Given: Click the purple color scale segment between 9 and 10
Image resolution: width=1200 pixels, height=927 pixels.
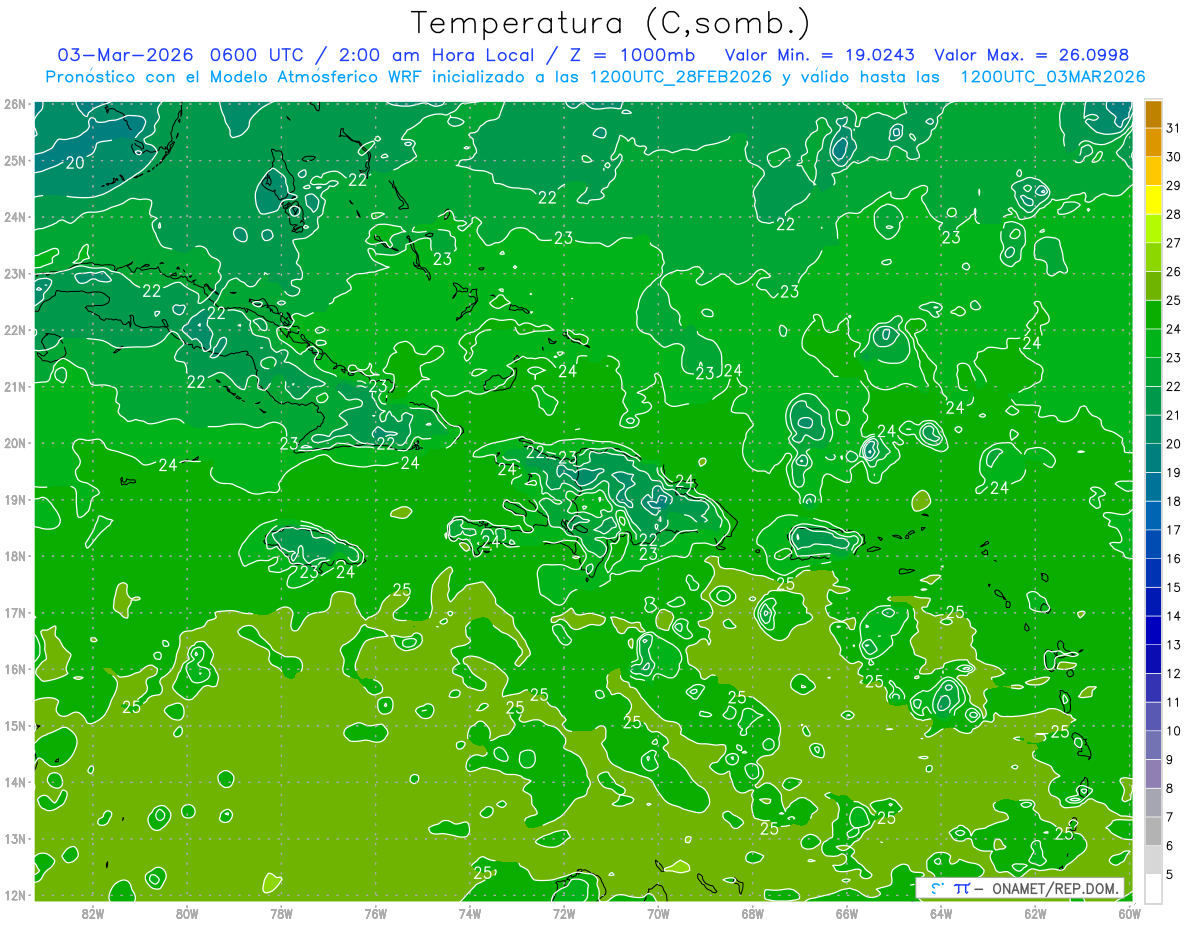Looking at the screenshot, I should pyautogui.click(x=1153, y=745).
